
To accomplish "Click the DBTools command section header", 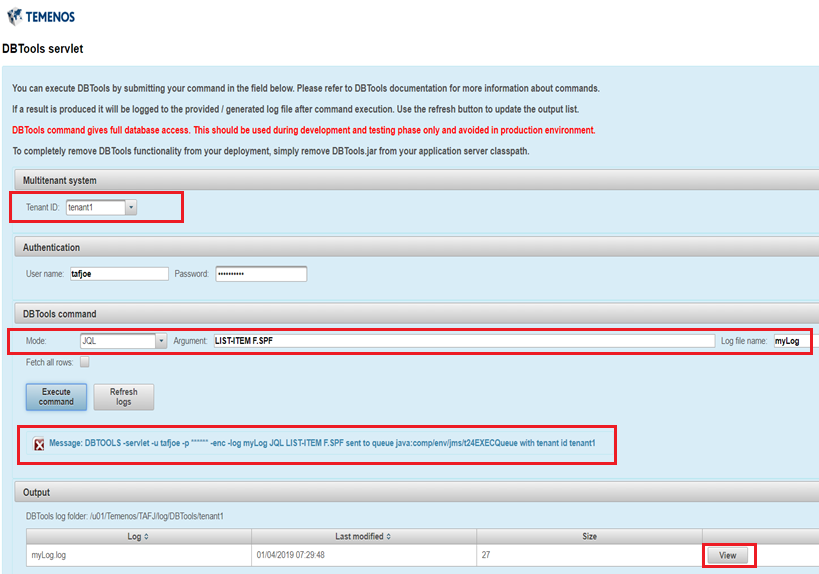I will coord(62,314).
